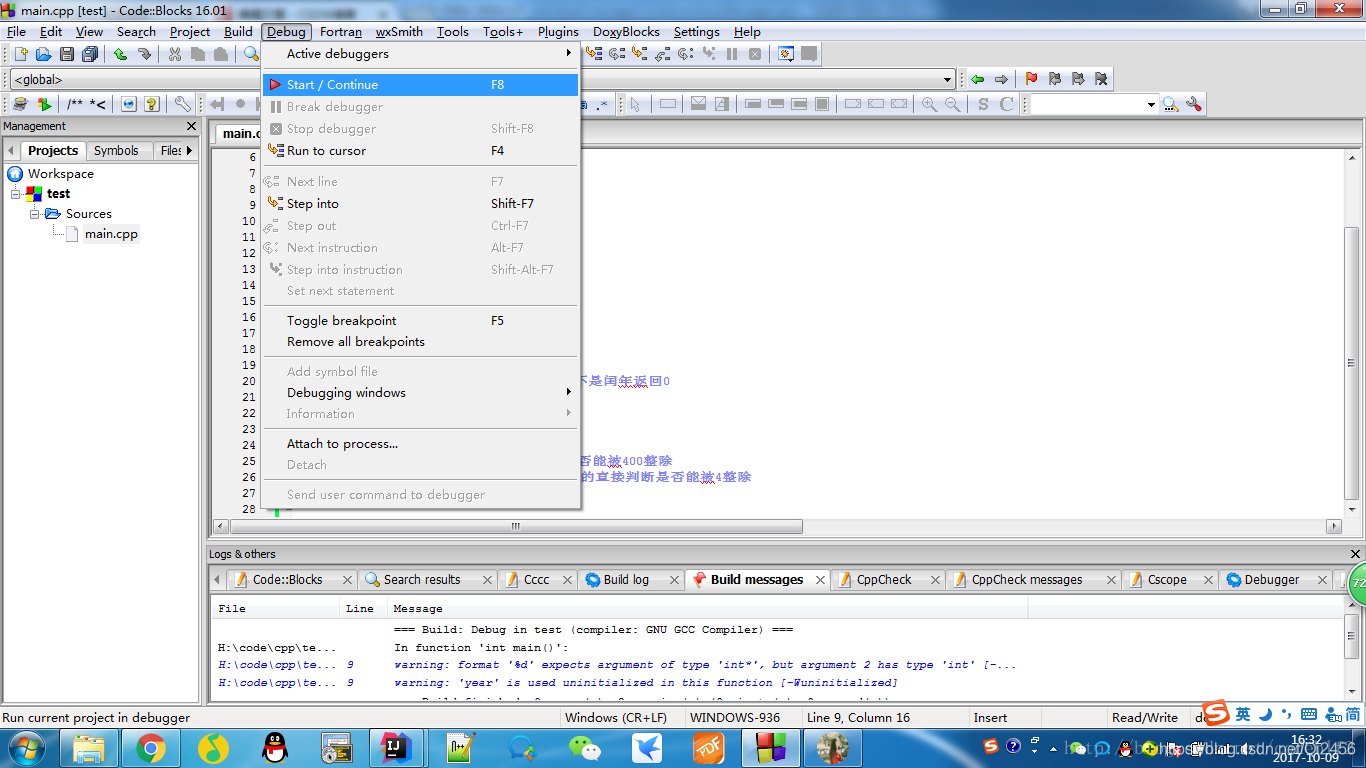Click the Debugging windows toolbar icon

click(786, 54)
